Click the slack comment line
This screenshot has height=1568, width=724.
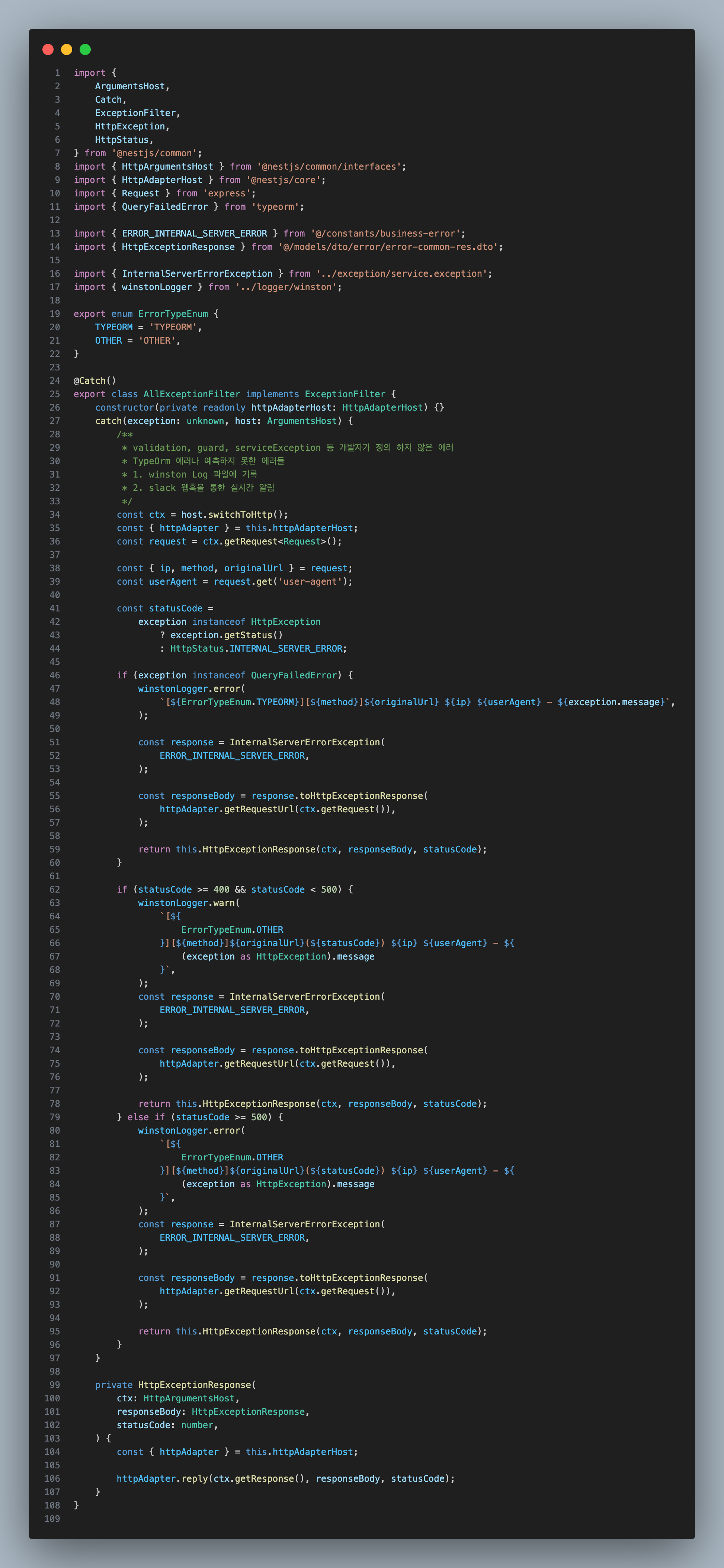click(x=198, y=488)
